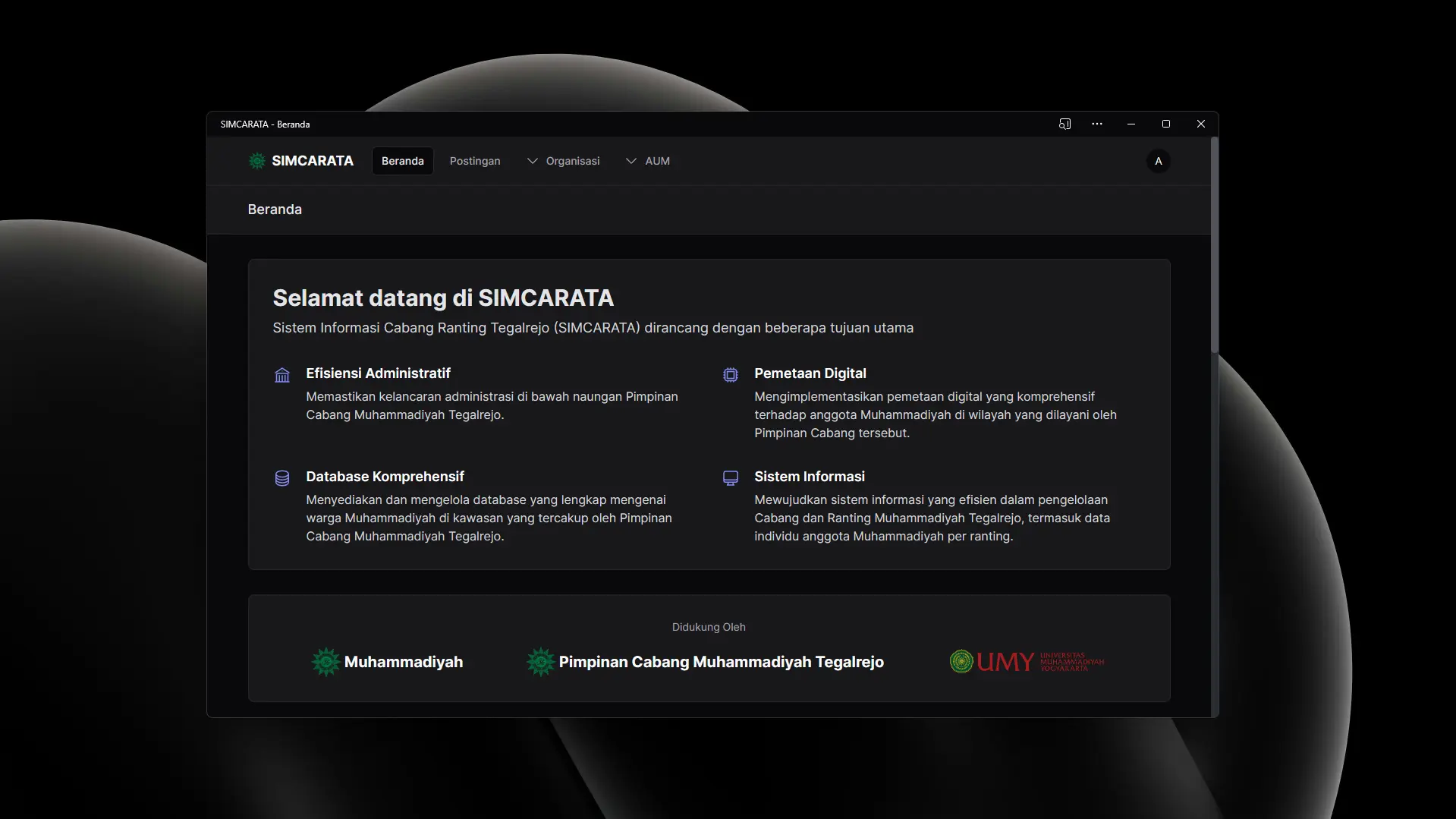
Task: Click the 'Database Komprehensif' title
Action: 385,477
